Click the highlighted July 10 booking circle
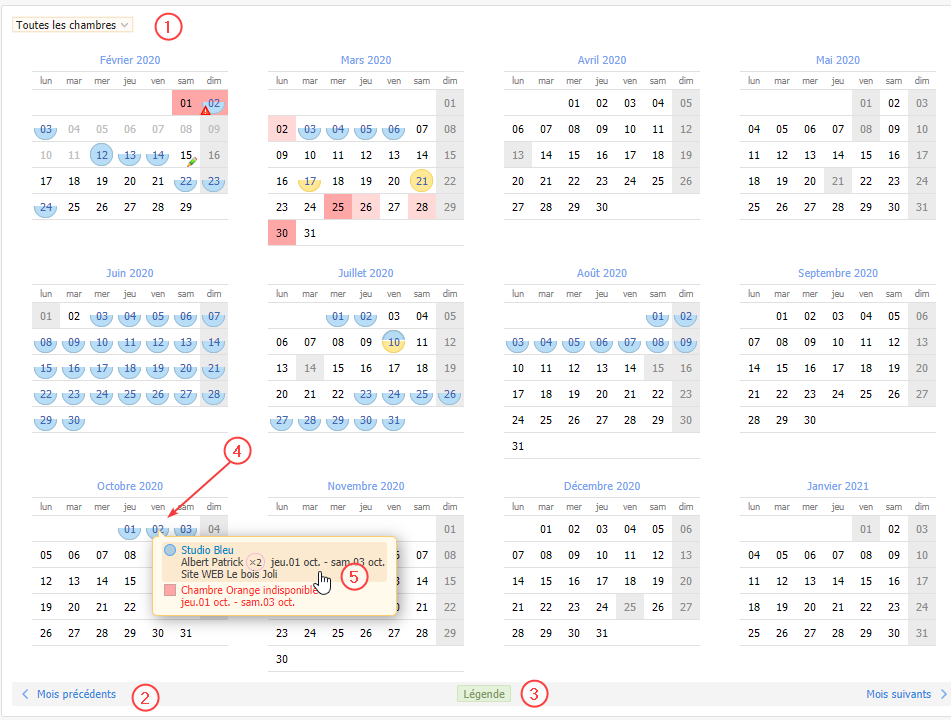Screen dimensions: 951x720 [x=394, y=342]
